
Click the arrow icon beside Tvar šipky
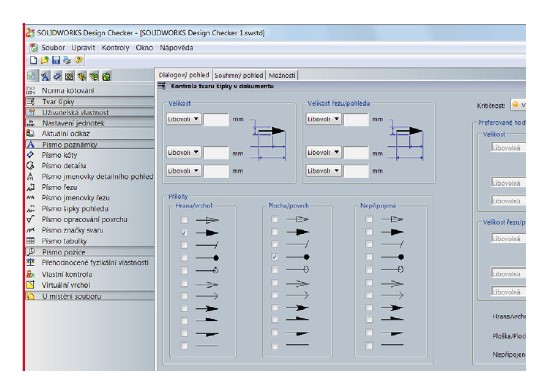(31, 101)
